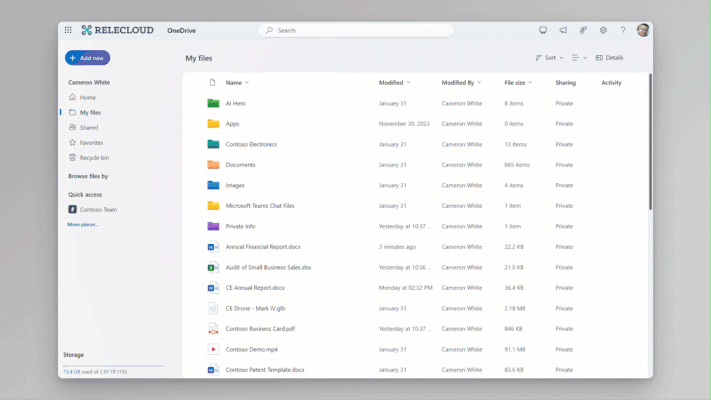This screenshot has width=711, height=400.
Task: Click the Documents orange folder icon
Action: pos(213,165)
